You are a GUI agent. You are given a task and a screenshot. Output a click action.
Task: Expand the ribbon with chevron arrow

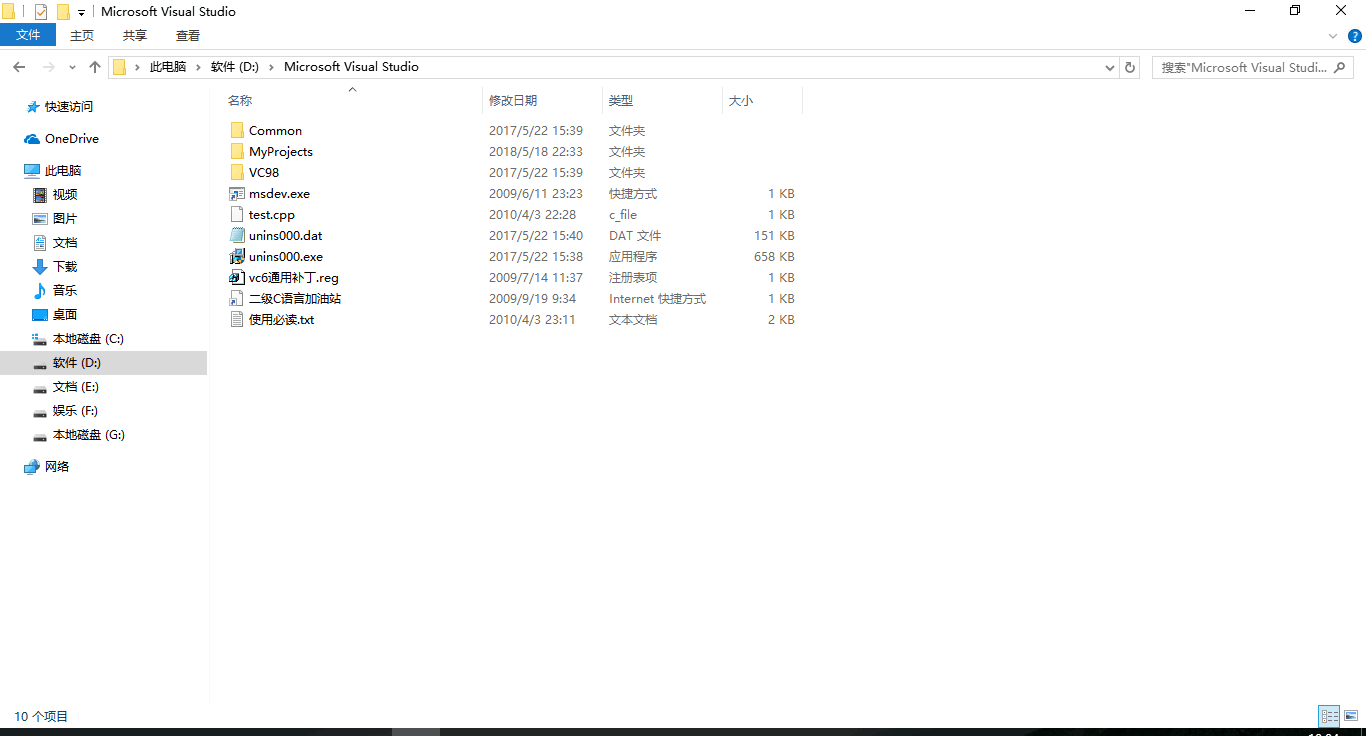pos(1333,35)
